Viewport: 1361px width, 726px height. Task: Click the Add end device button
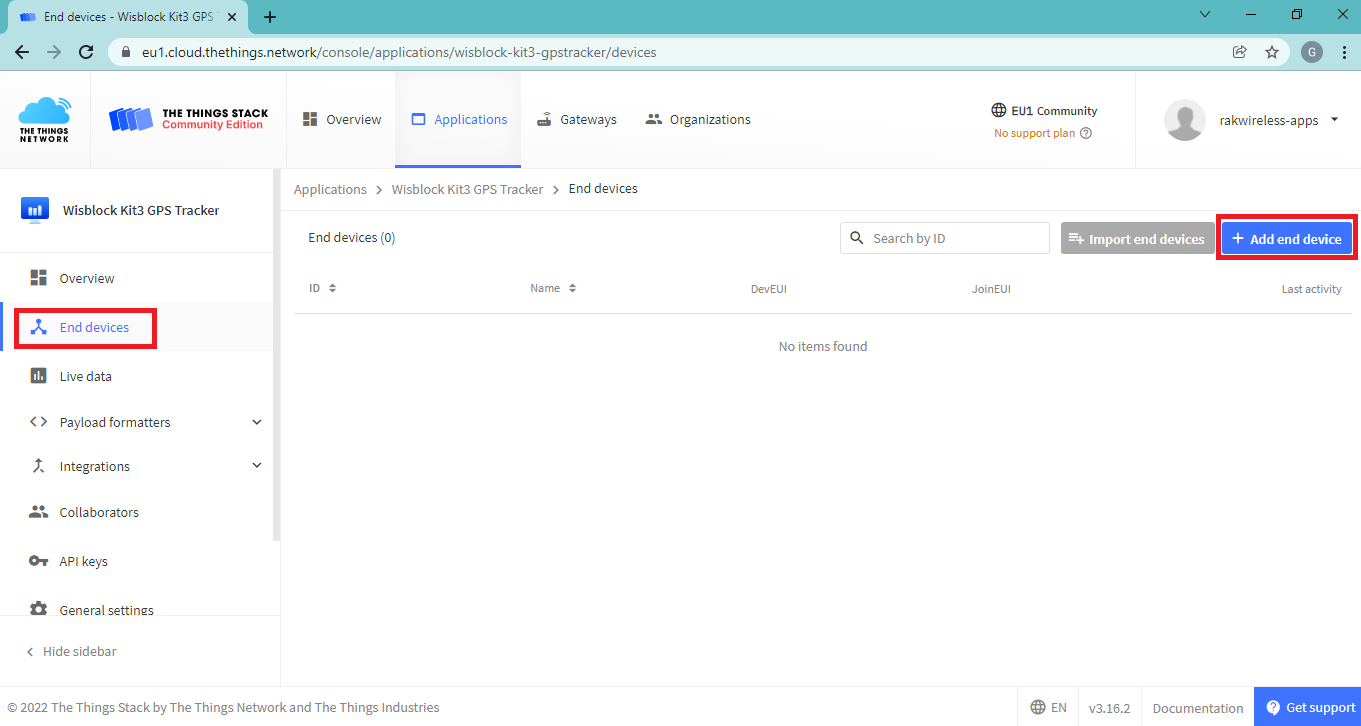pyautogui.click(x=1286, y=239)
